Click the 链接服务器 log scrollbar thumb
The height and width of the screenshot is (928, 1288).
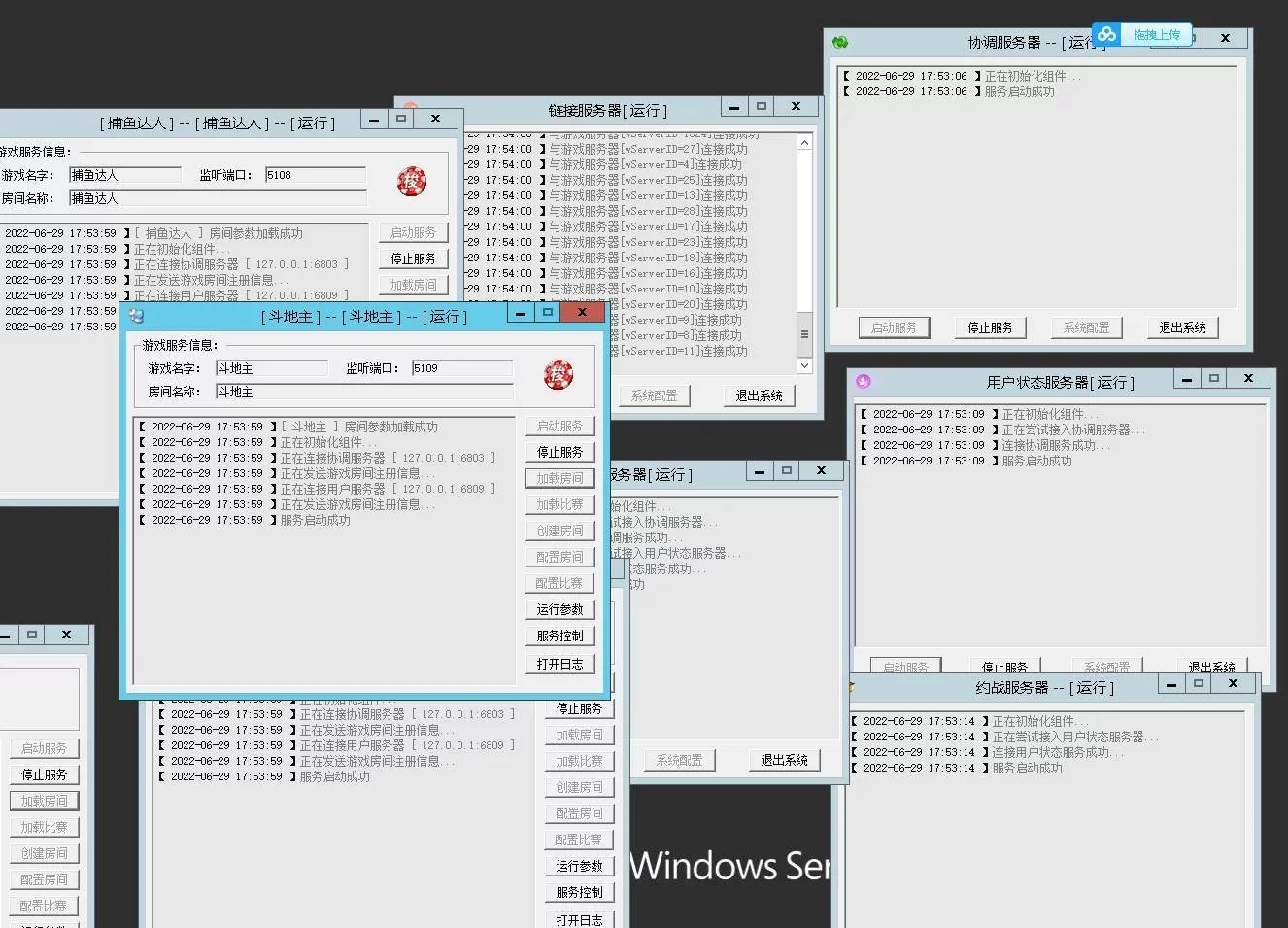804,334
